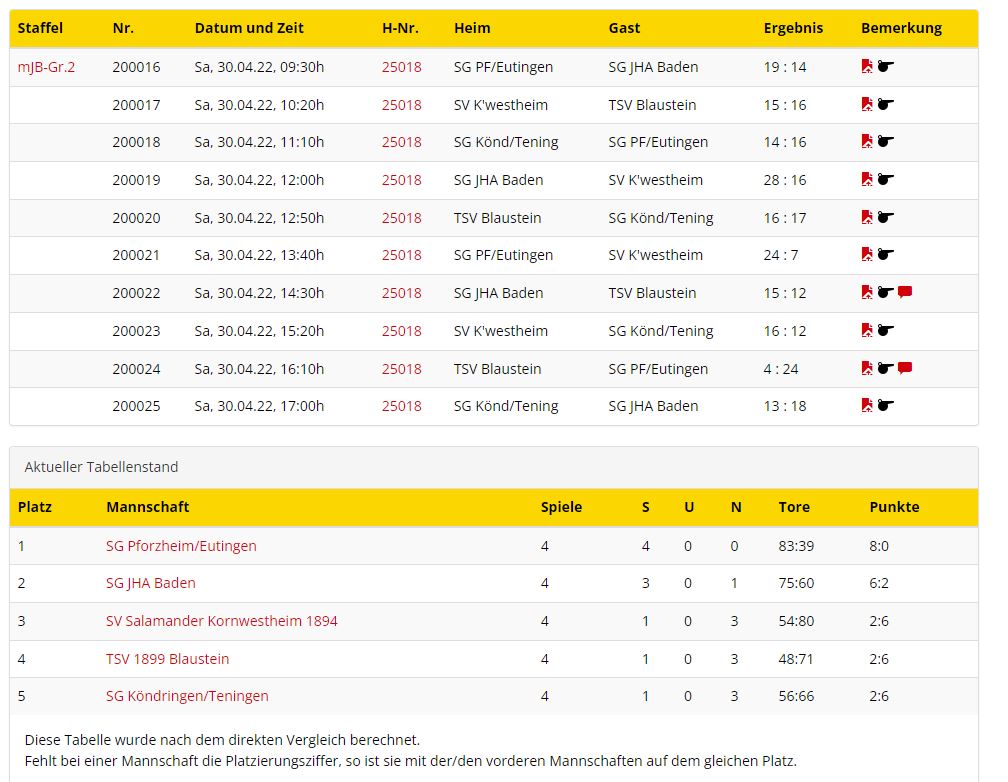
Task: Open PDF report icon for game 200024
Action: 867,368
